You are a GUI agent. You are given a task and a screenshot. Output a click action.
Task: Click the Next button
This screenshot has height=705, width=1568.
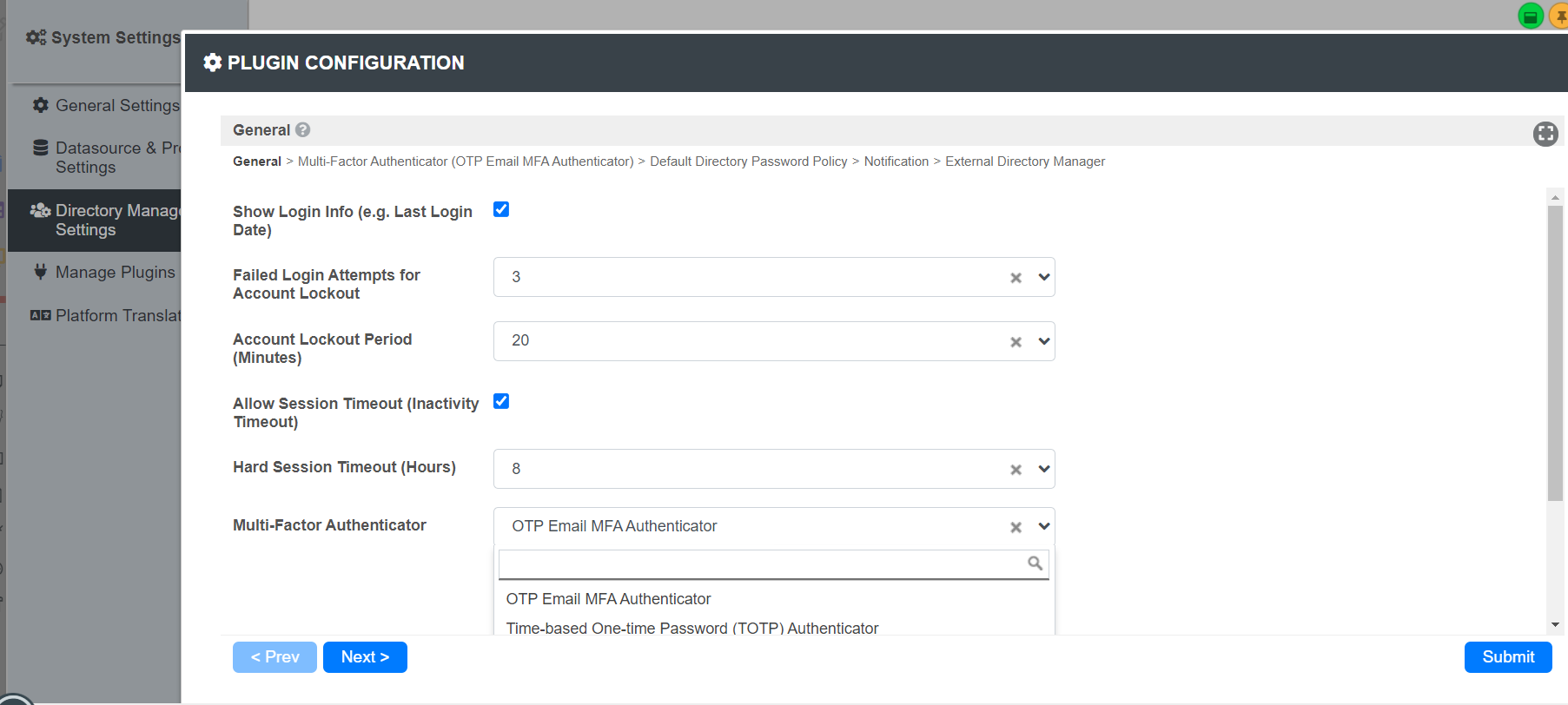tap(365, 657)
